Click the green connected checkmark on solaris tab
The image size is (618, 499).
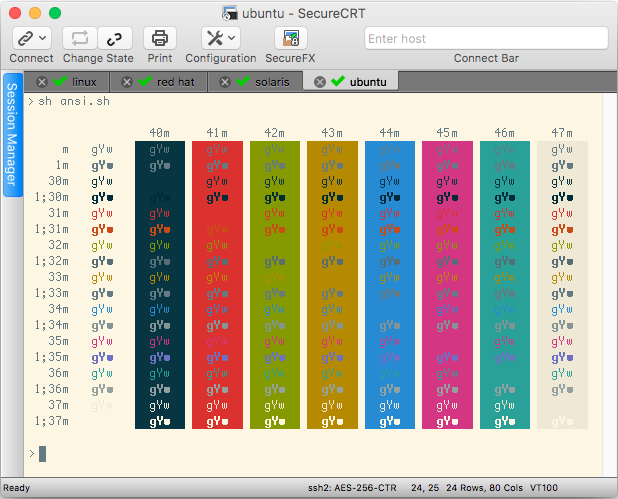pos(242,81)
